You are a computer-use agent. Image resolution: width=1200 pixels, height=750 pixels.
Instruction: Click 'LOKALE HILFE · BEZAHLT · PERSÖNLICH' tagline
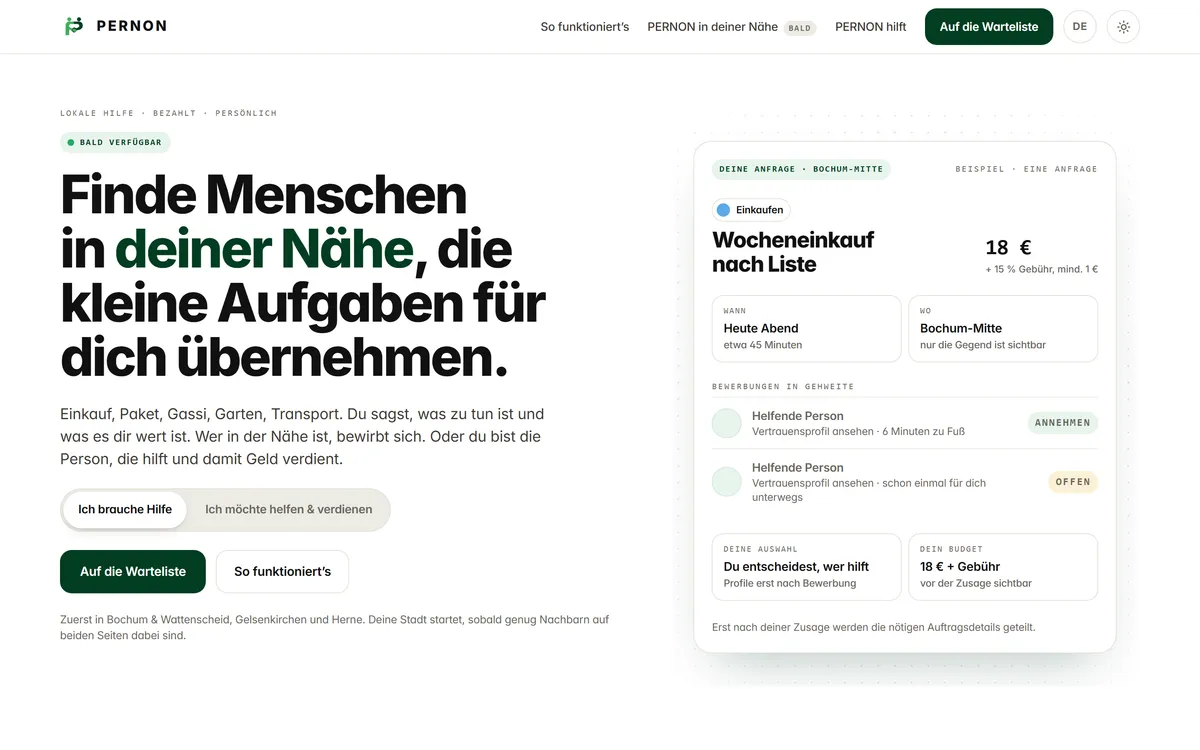(168, 113)
